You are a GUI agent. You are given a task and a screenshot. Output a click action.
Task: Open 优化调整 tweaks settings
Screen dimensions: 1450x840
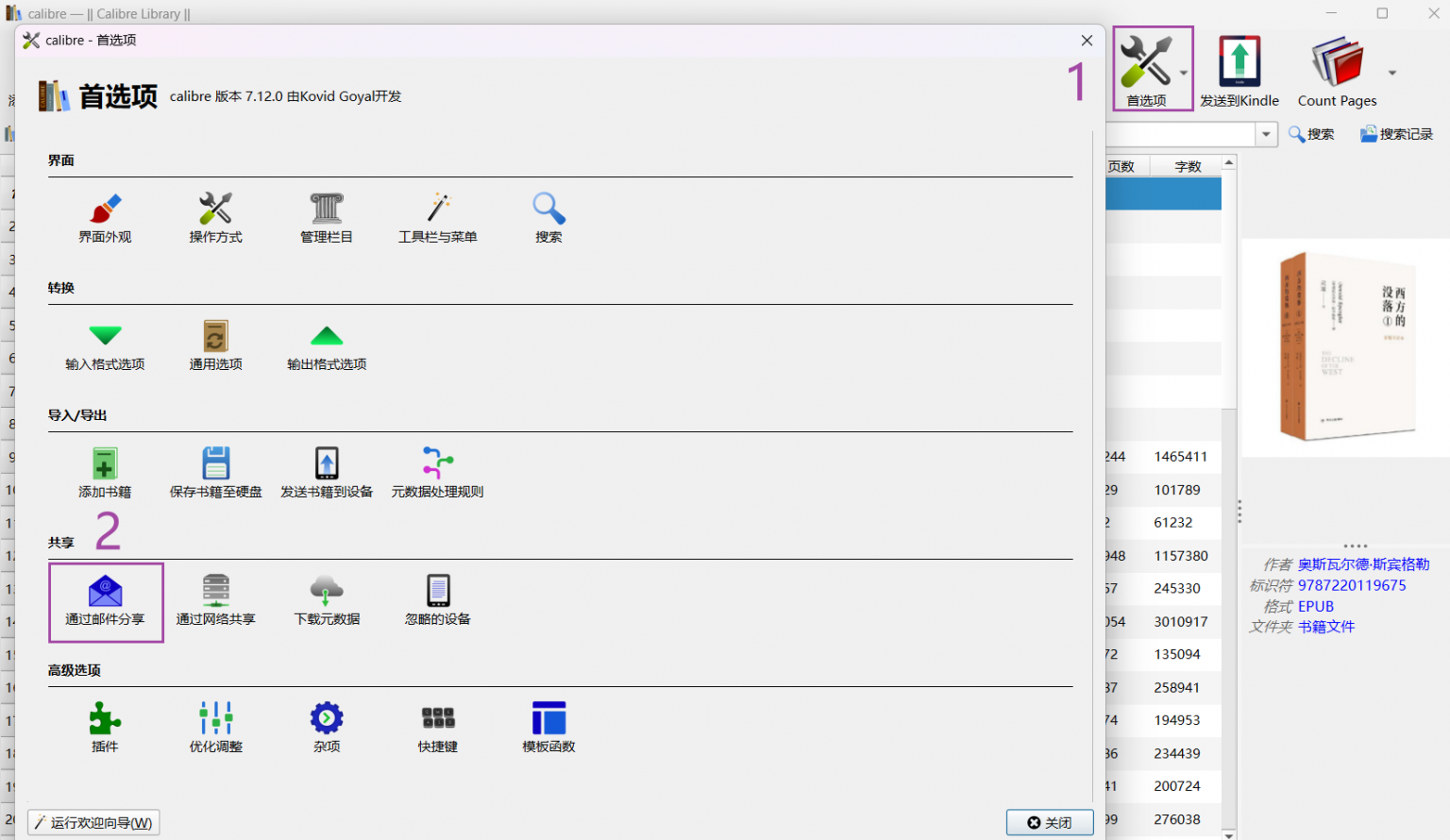click(x=215, y=728)
